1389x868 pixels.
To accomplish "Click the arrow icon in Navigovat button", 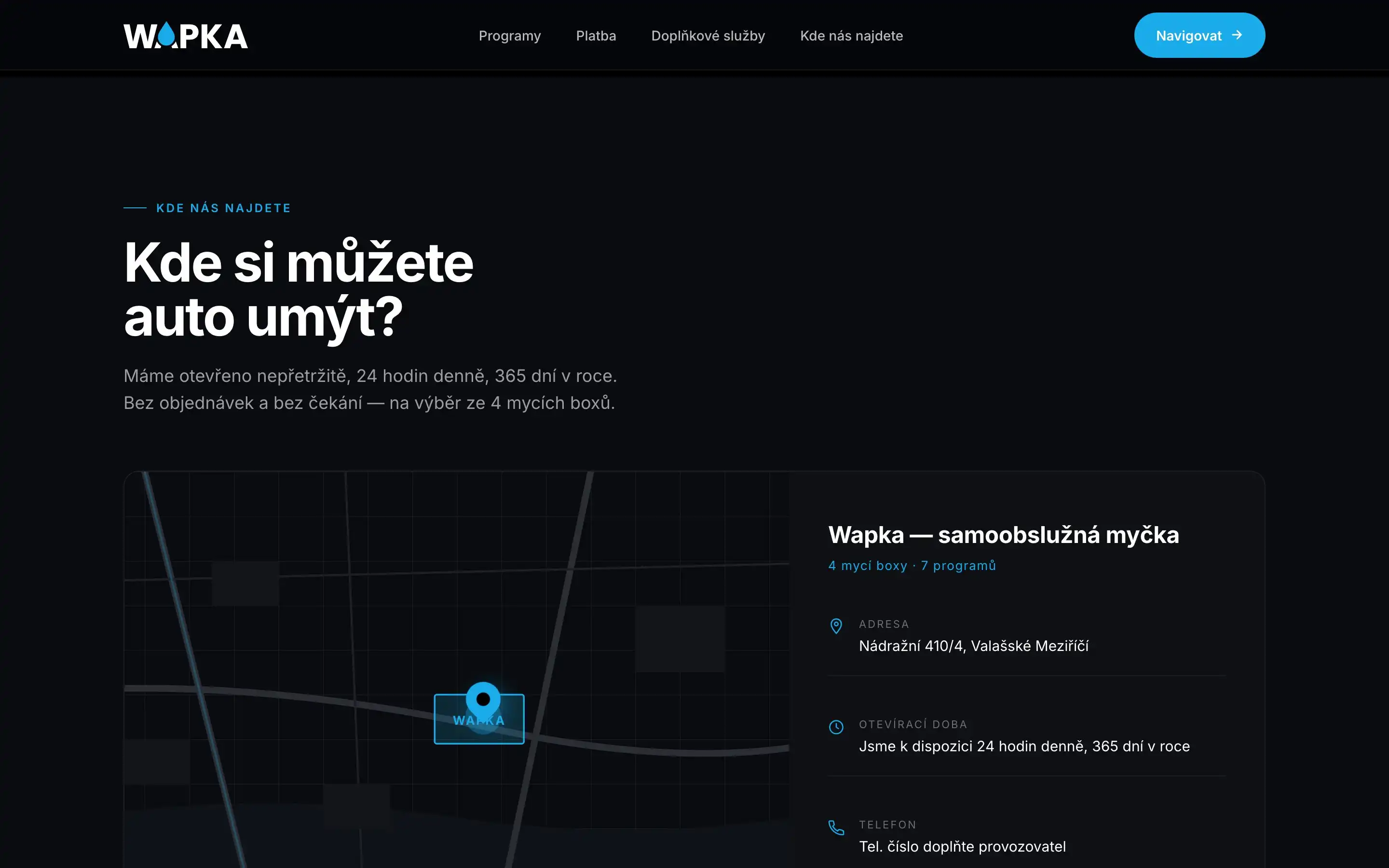I will coord(1237,35).
